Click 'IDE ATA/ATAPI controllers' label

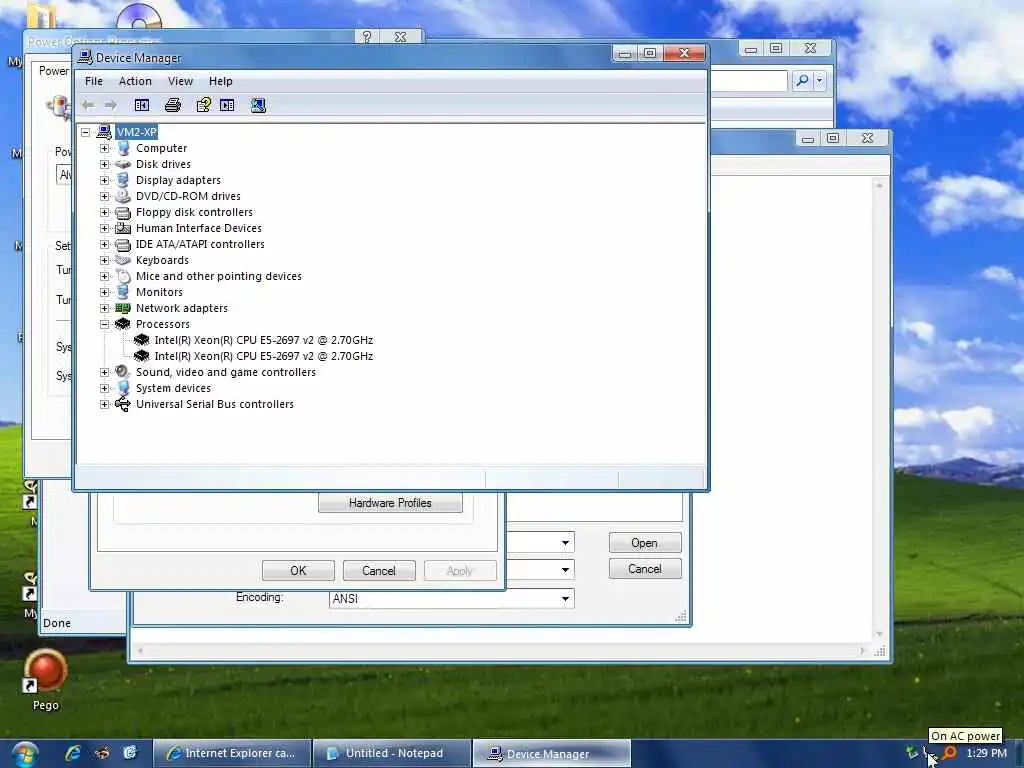(200, 244)
